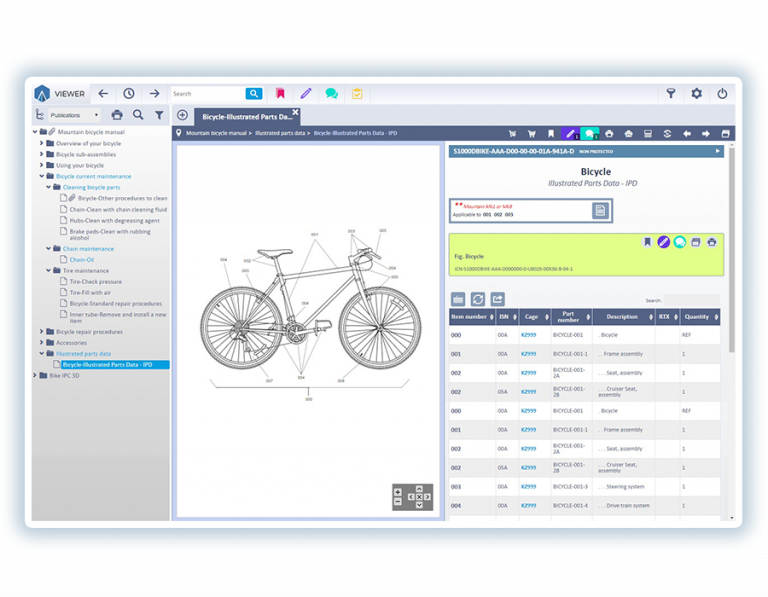Filter the publications tree with funnel icon
This screenshot has height=597, width=768.
(159, 115)
